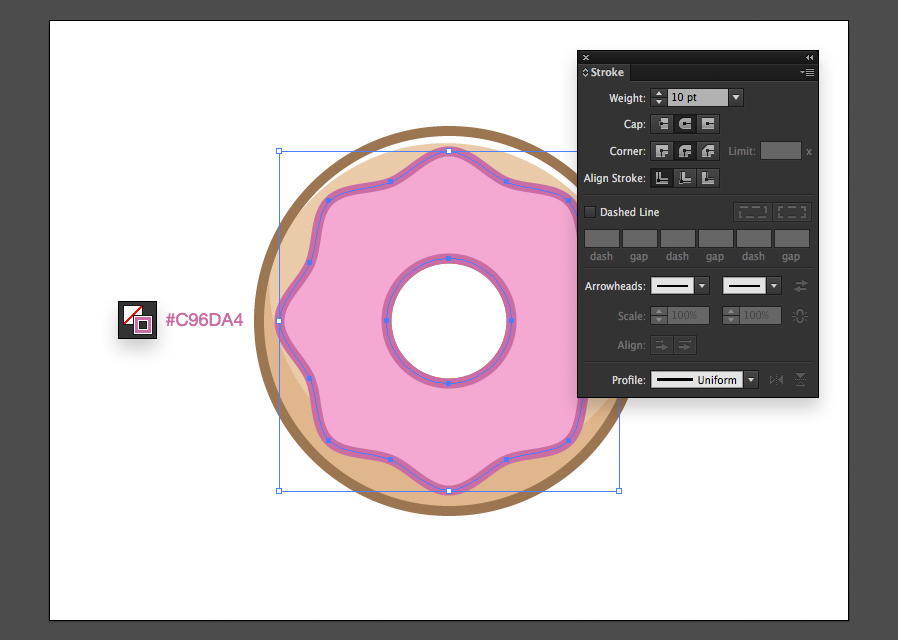The width and height of the screenshot is (898, 640).
Task: Cycle Stroke panel display options arrows
Action: pos(585,73)
